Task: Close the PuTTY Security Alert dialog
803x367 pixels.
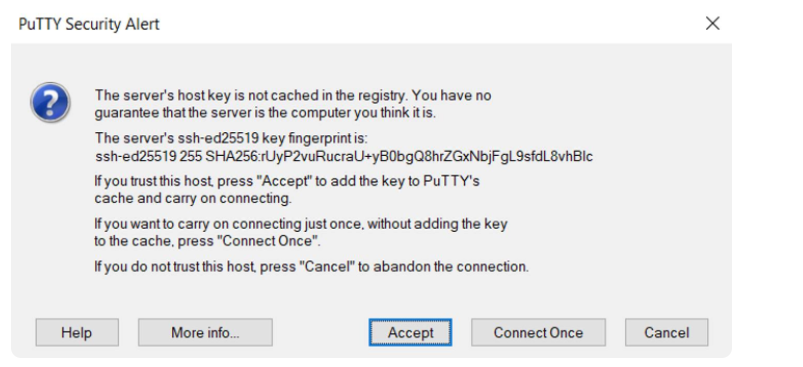Action: tap(712, 24)
